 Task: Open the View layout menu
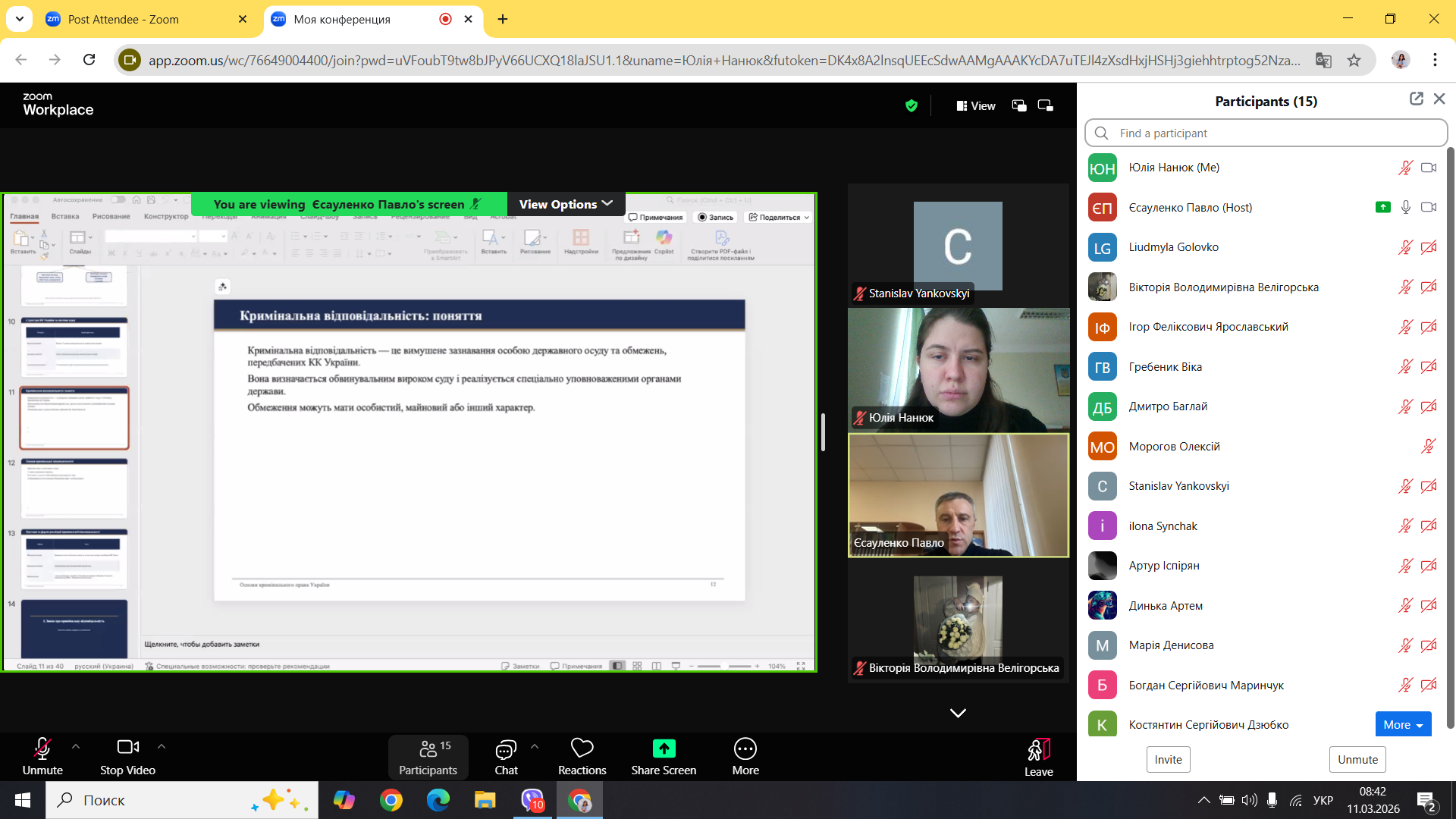pyautogui.click(x=975, y=105)
